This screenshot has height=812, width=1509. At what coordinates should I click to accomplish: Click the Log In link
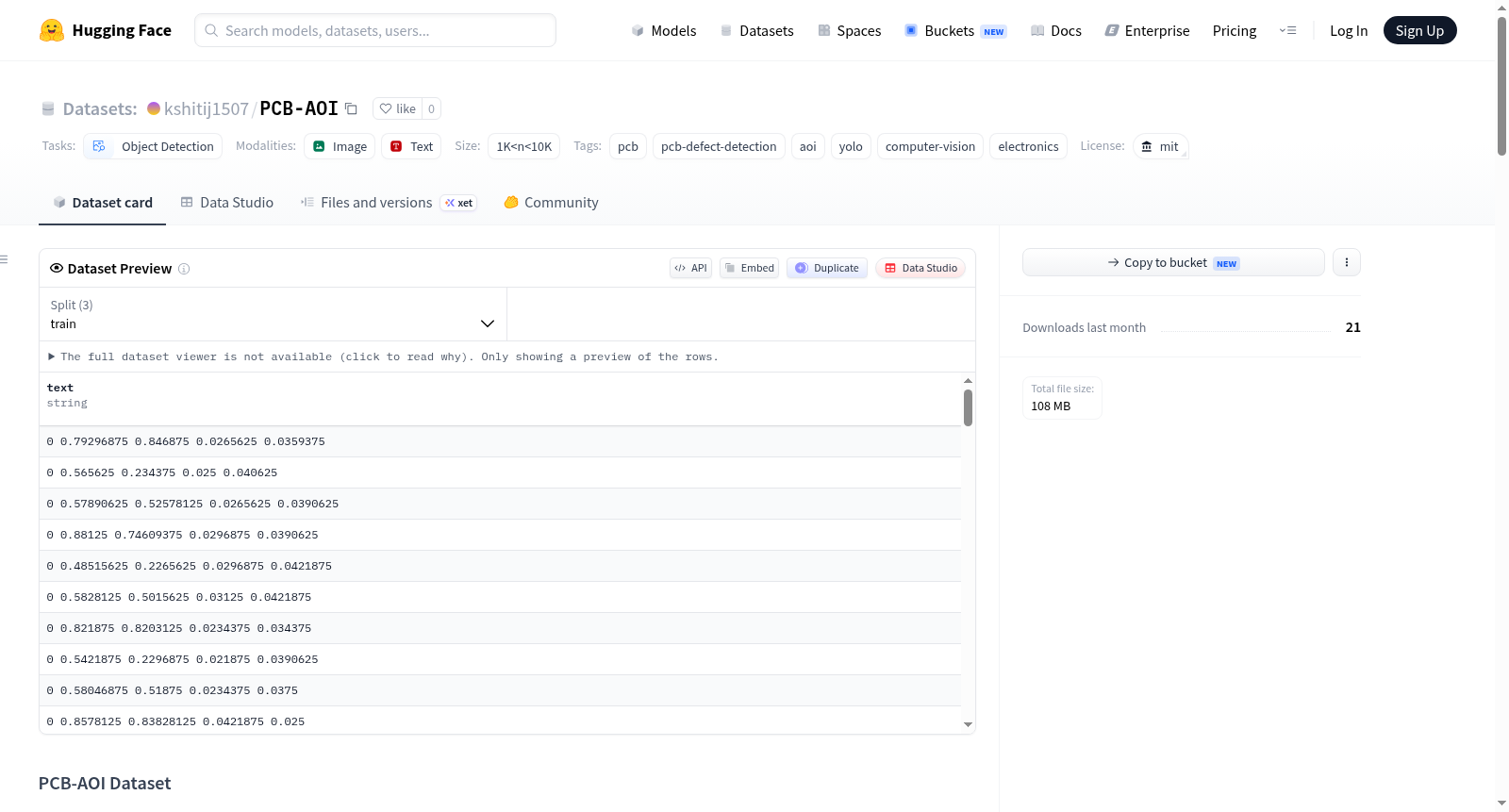click(1349, 30)
